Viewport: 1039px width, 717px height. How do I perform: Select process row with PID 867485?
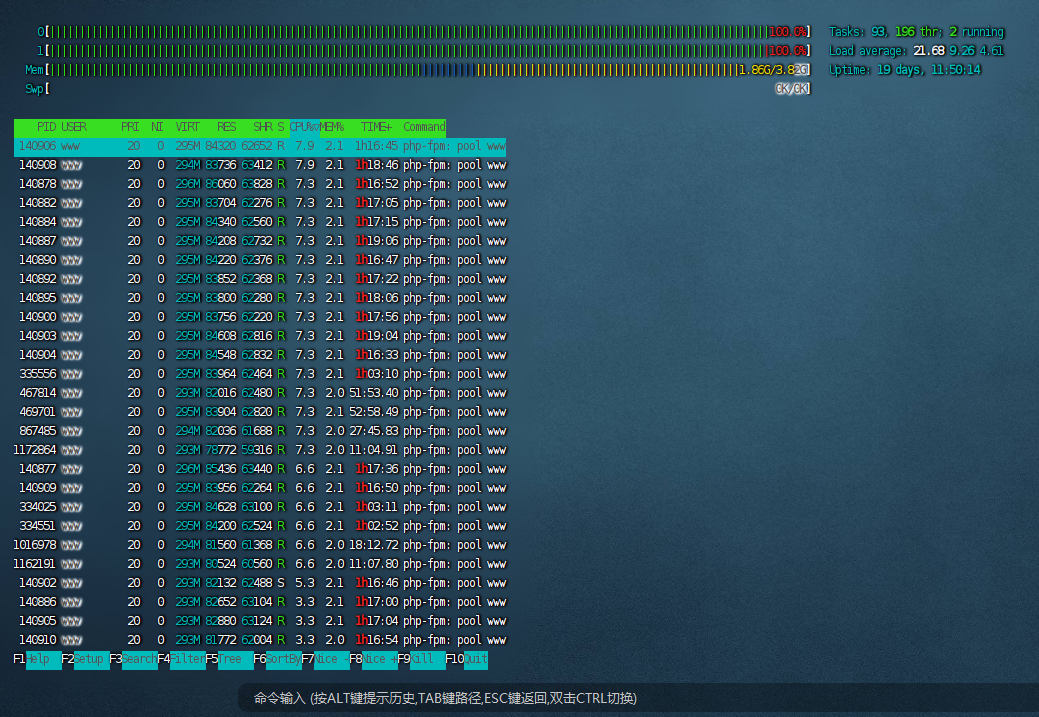tap(260, 431)
